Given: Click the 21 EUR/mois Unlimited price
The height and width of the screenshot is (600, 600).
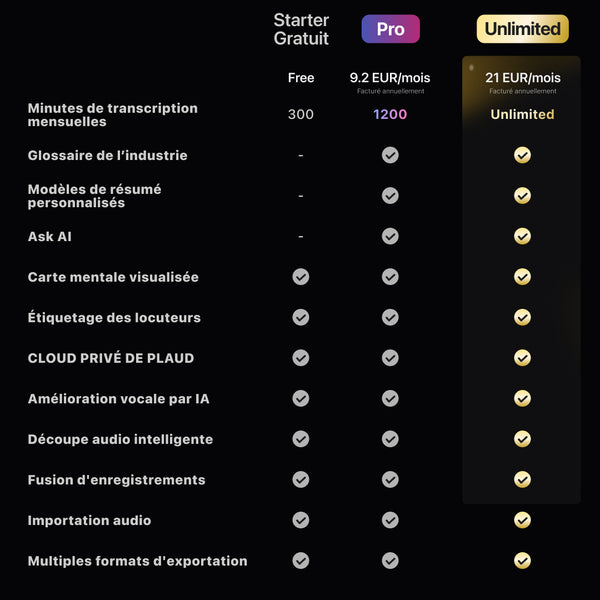Looking at the screenshot, I should coord(522,78).
